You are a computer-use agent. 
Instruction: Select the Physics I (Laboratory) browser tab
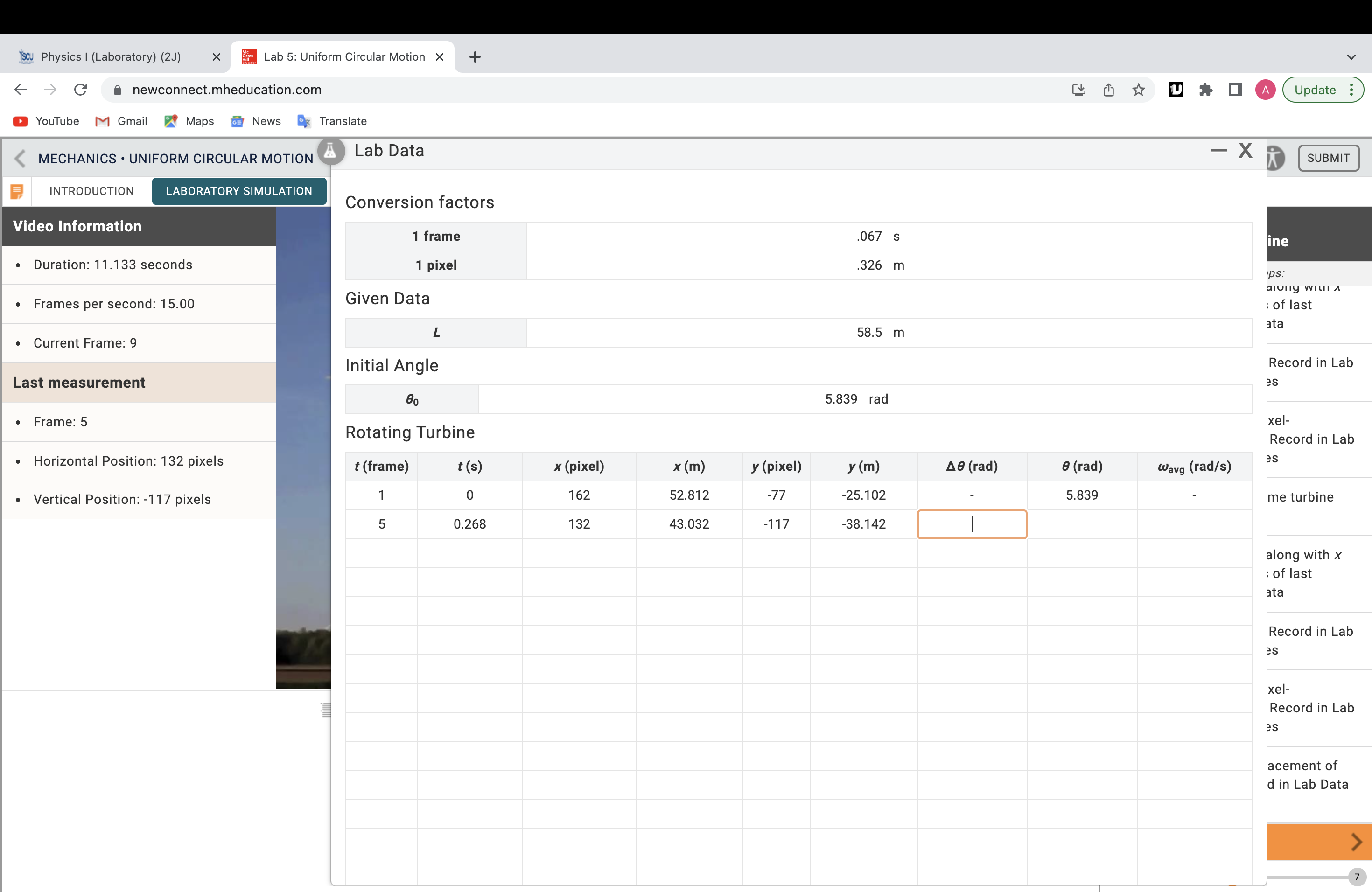point(111,57)
